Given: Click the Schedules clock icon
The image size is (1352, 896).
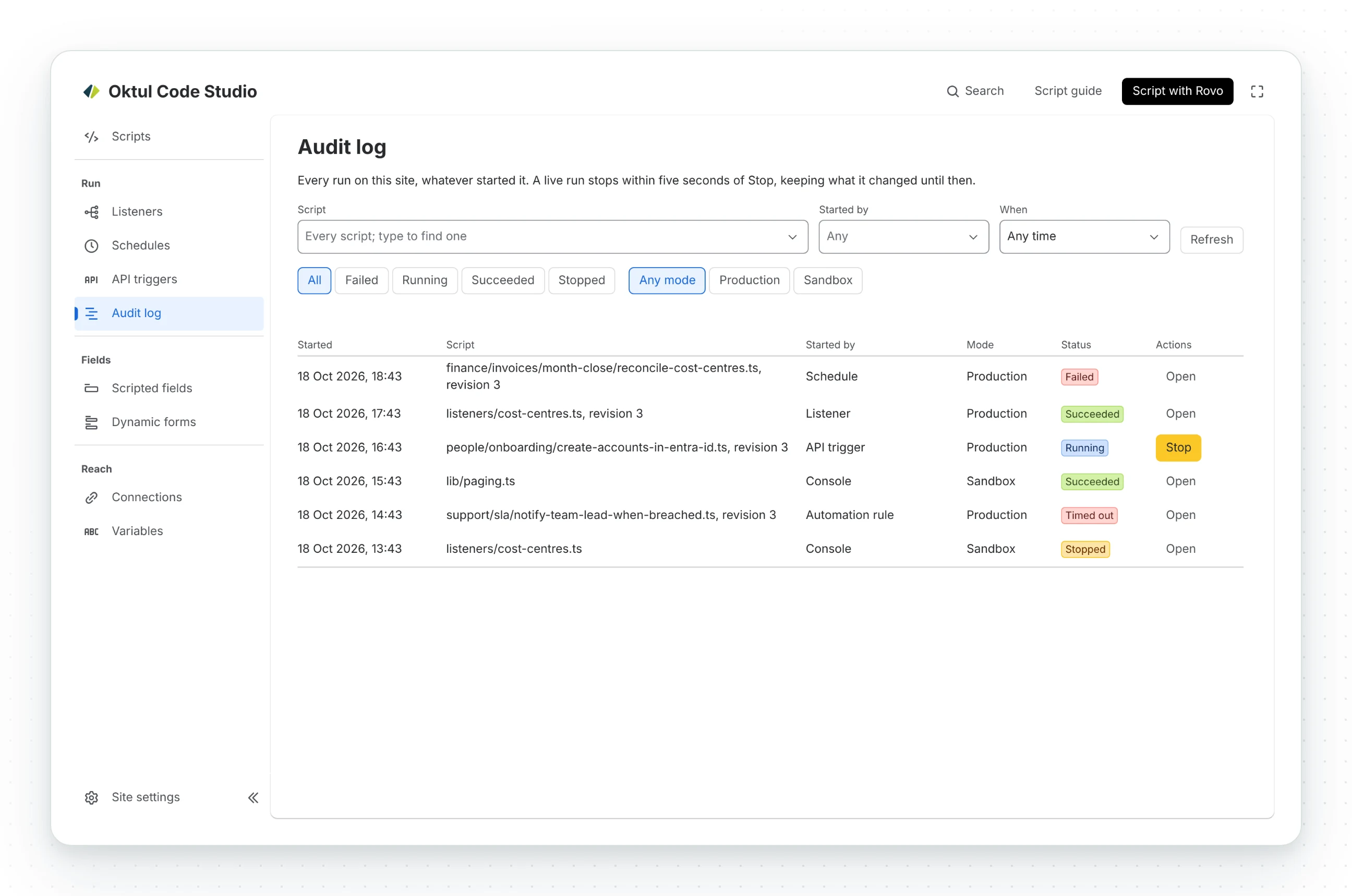Looking at the screenshot, I should pos(91,246).
